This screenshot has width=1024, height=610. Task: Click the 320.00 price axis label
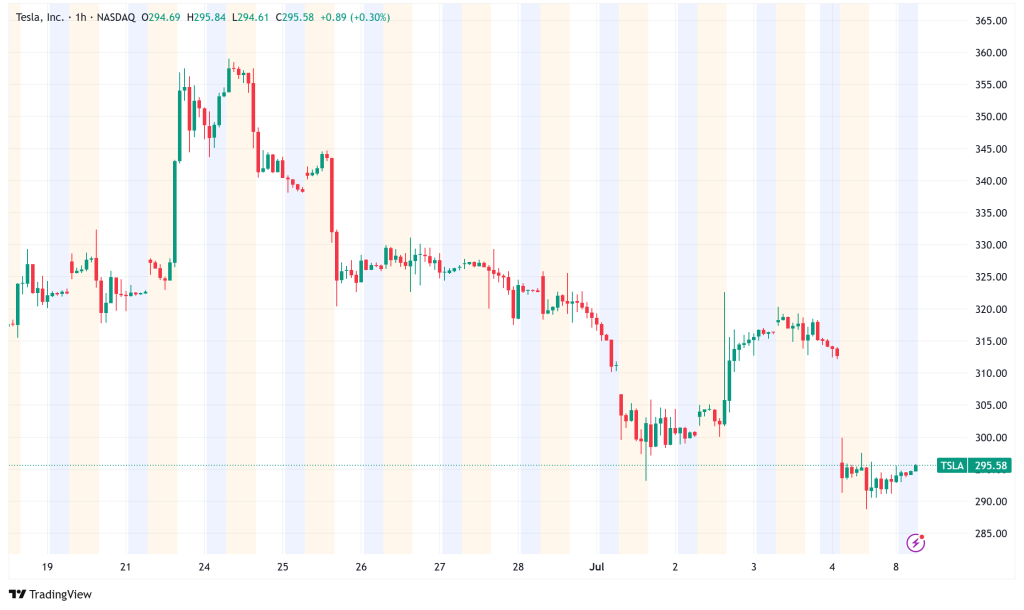(991, 310)
